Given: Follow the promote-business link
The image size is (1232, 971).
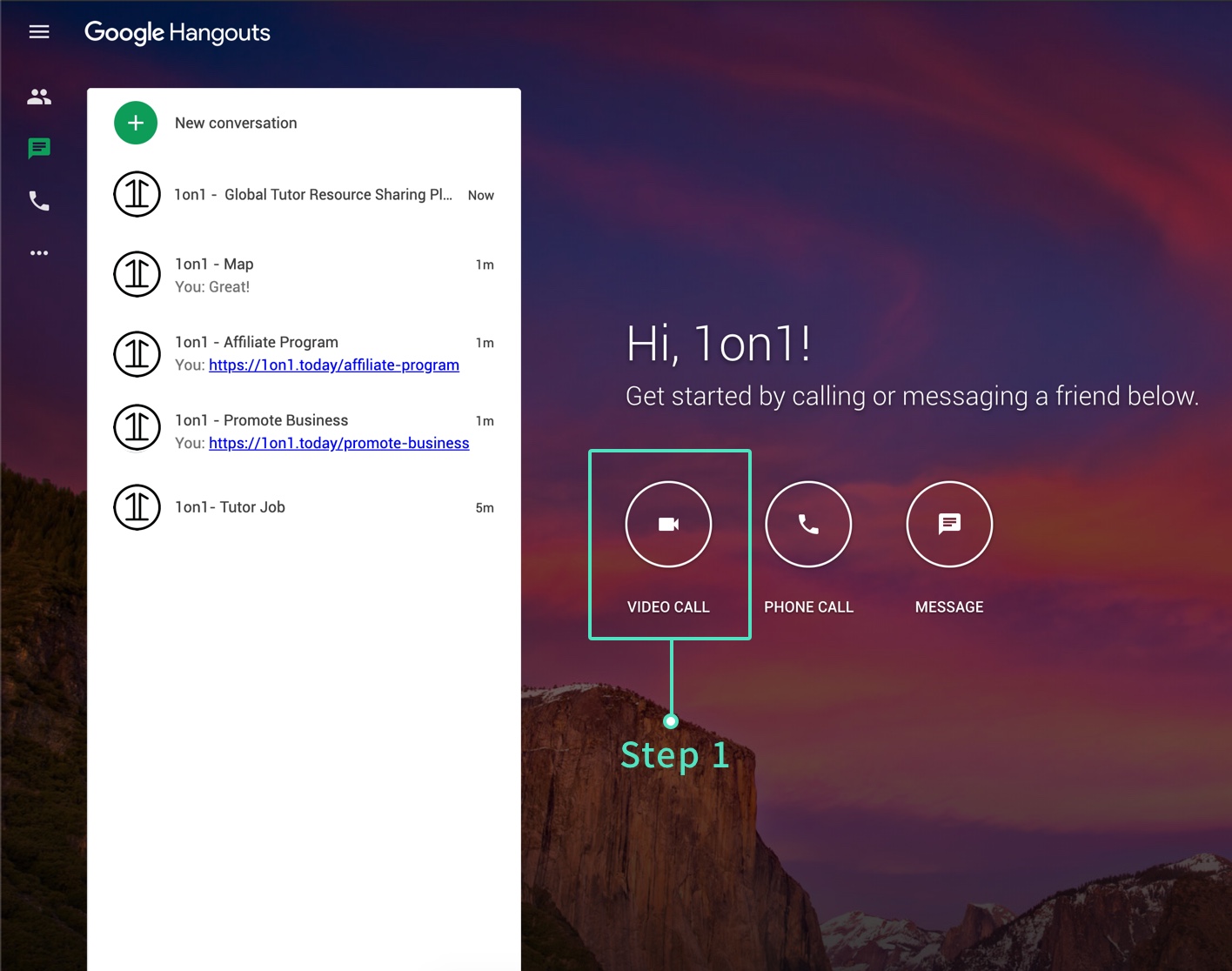Looking at the screenshot, I should 339,444.
